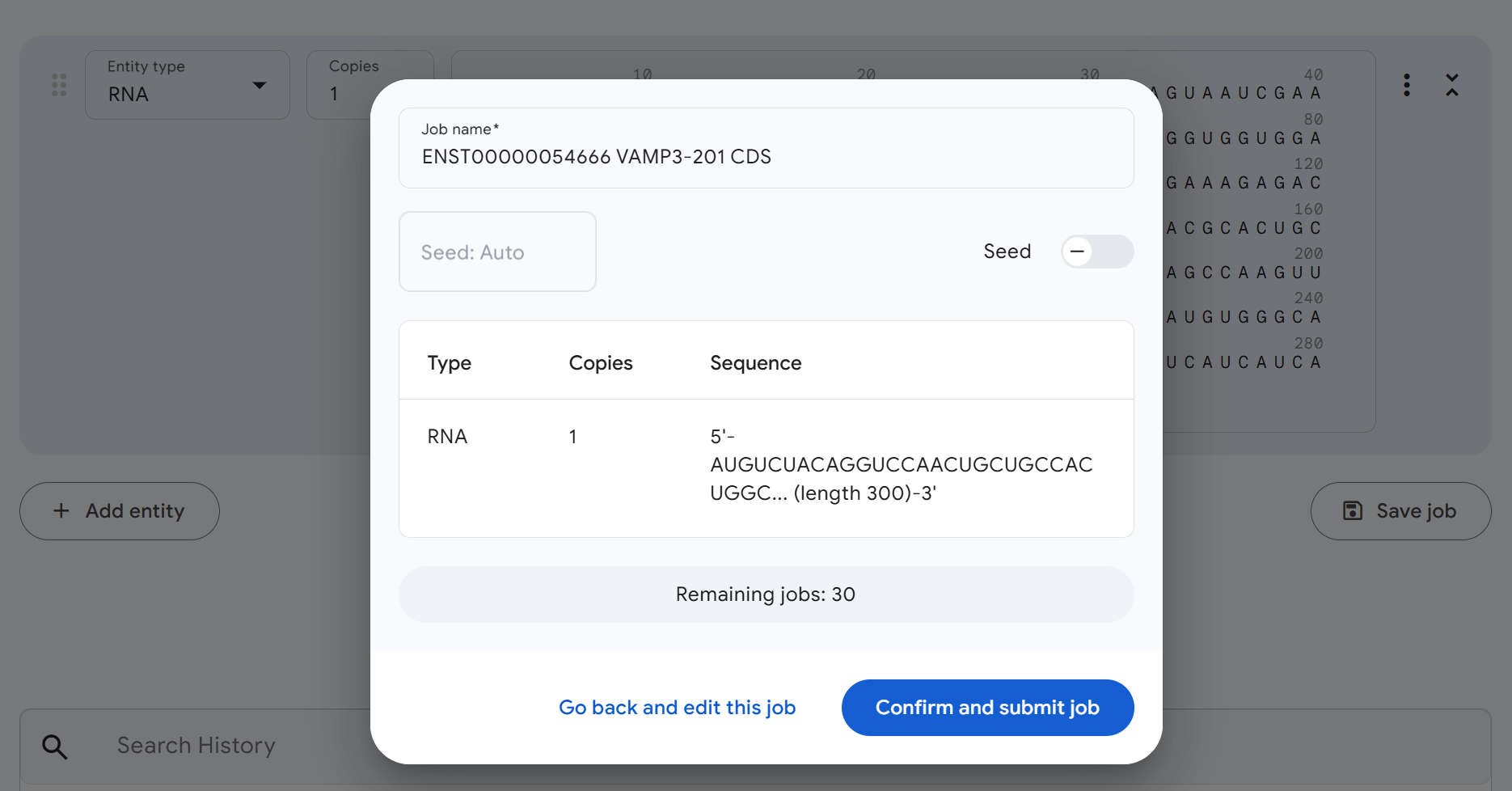Toggle the Seed switch

pyautogui.click(x=1096, y=252)
